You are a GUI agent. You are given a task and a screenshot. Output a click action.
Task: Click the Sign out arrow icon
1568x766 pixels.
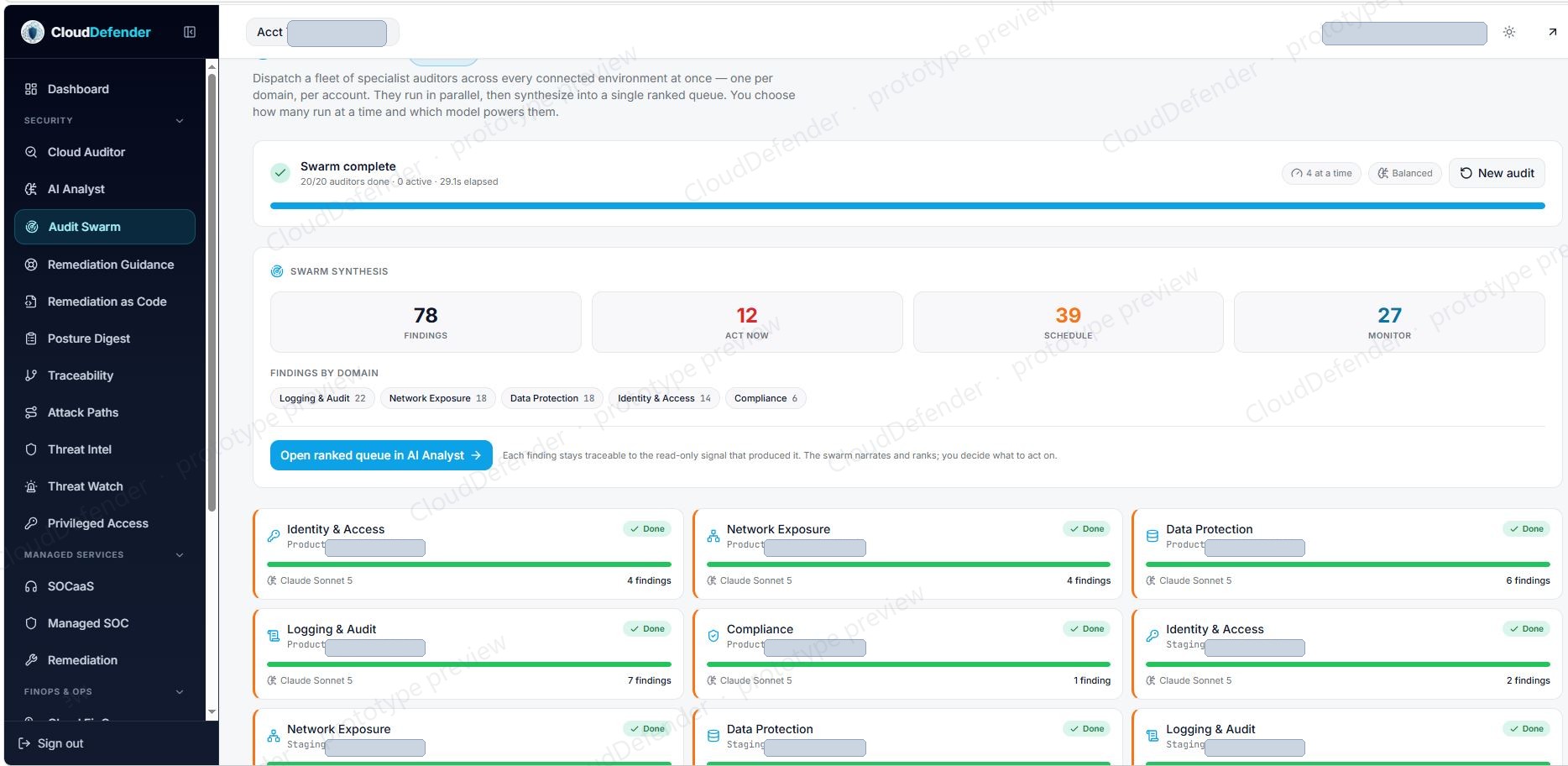click(x=24, y=743)
